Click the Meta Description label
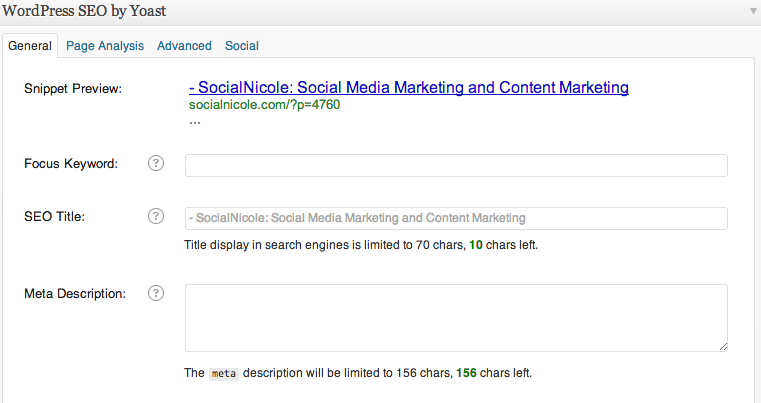Viewport: 761px width, 403px height. click(75, 294)
